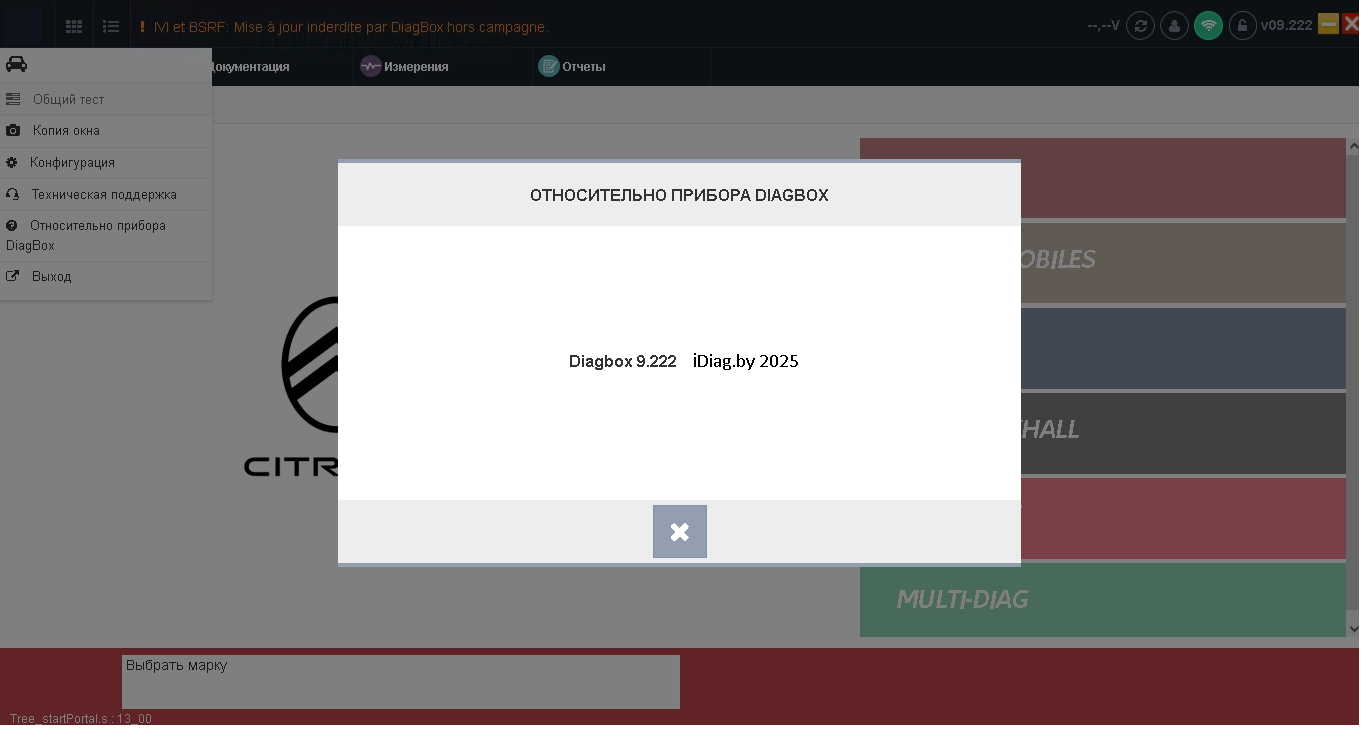Click the grid view icon in top bar
The image size is (1362, 729).
tap(74, 26)
